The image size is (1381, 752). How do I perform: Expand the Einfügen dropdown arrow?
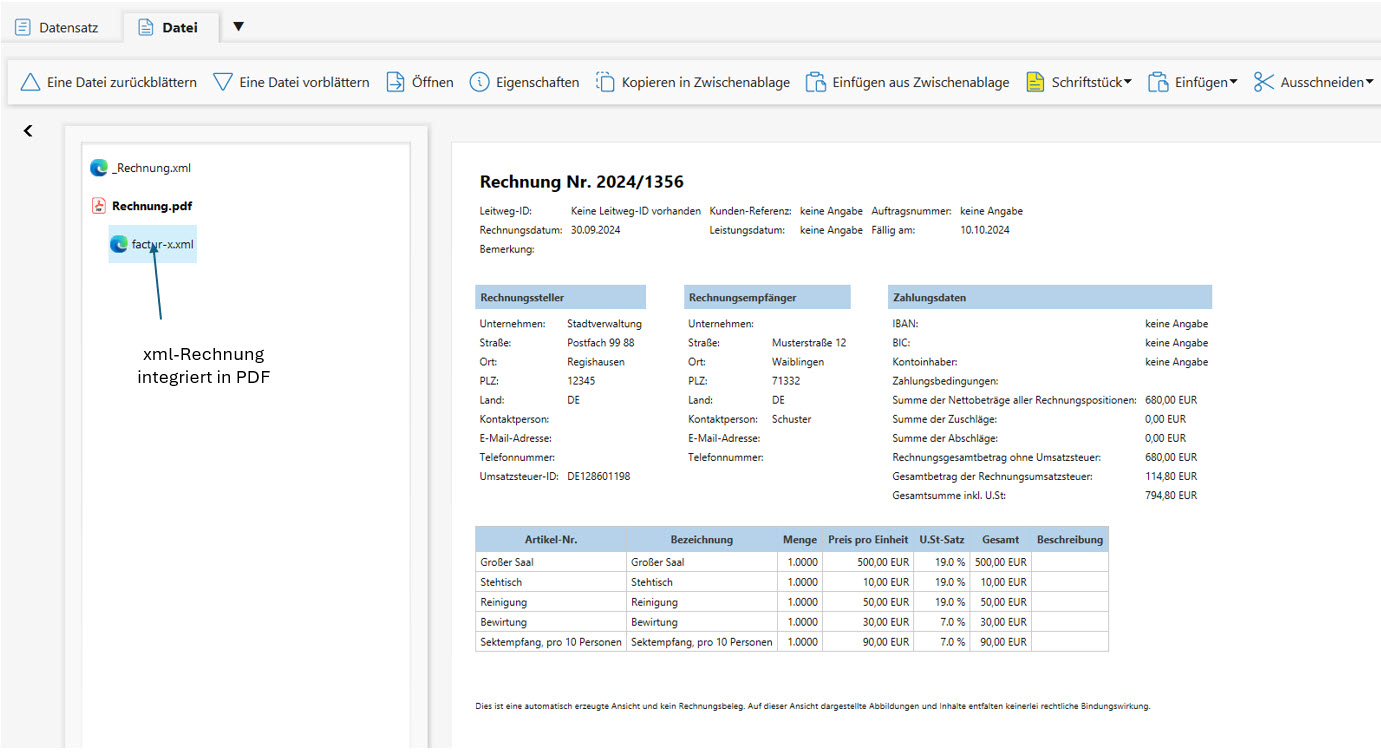pos(1233,82)
